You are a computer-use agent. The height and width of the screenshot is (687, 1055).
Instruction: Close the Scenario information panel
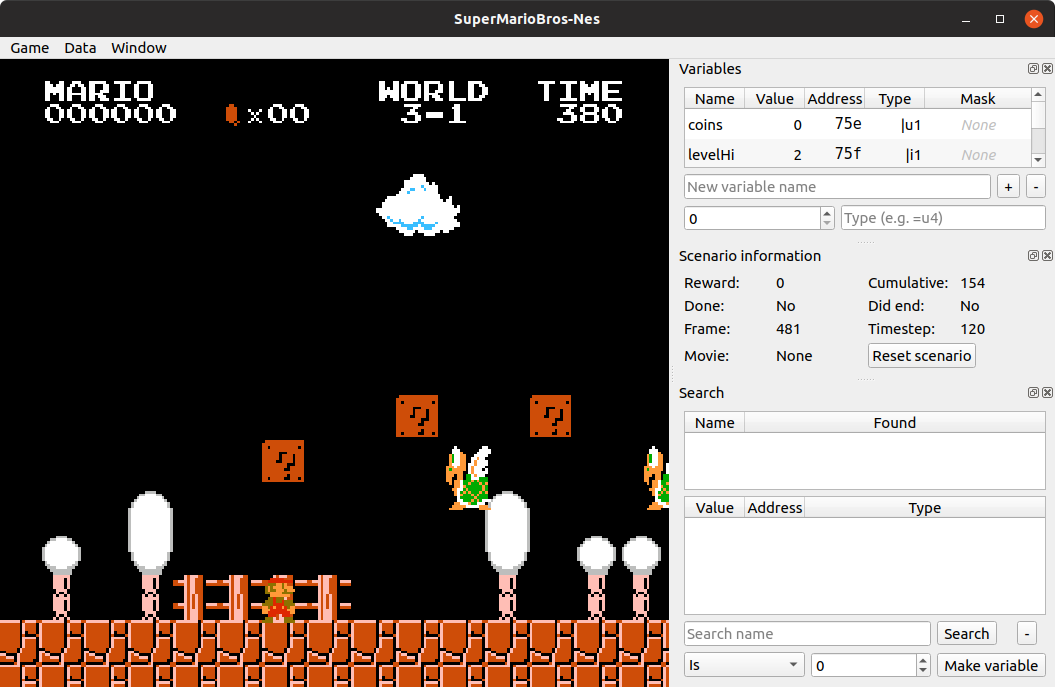pyautogui.click(x=1048, y=256)
